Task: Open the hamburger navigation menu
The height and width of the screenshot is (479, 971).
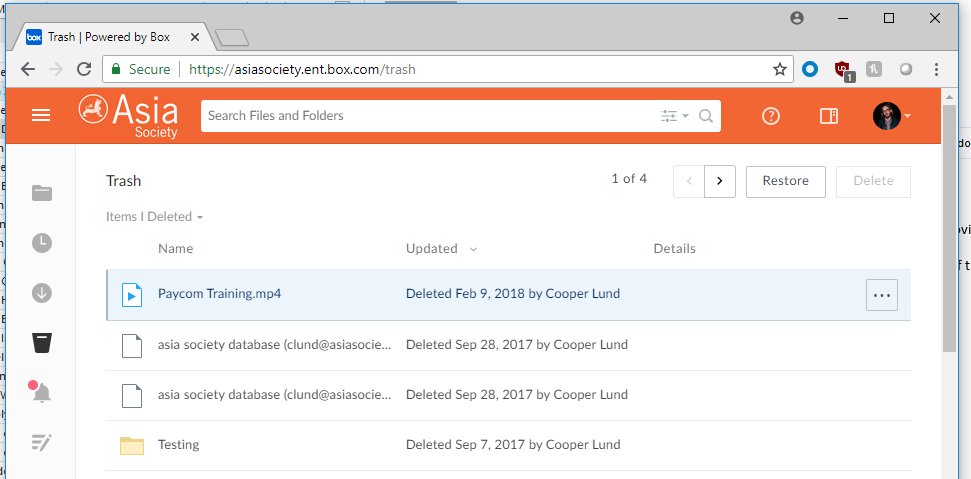Action: [41, 116]
